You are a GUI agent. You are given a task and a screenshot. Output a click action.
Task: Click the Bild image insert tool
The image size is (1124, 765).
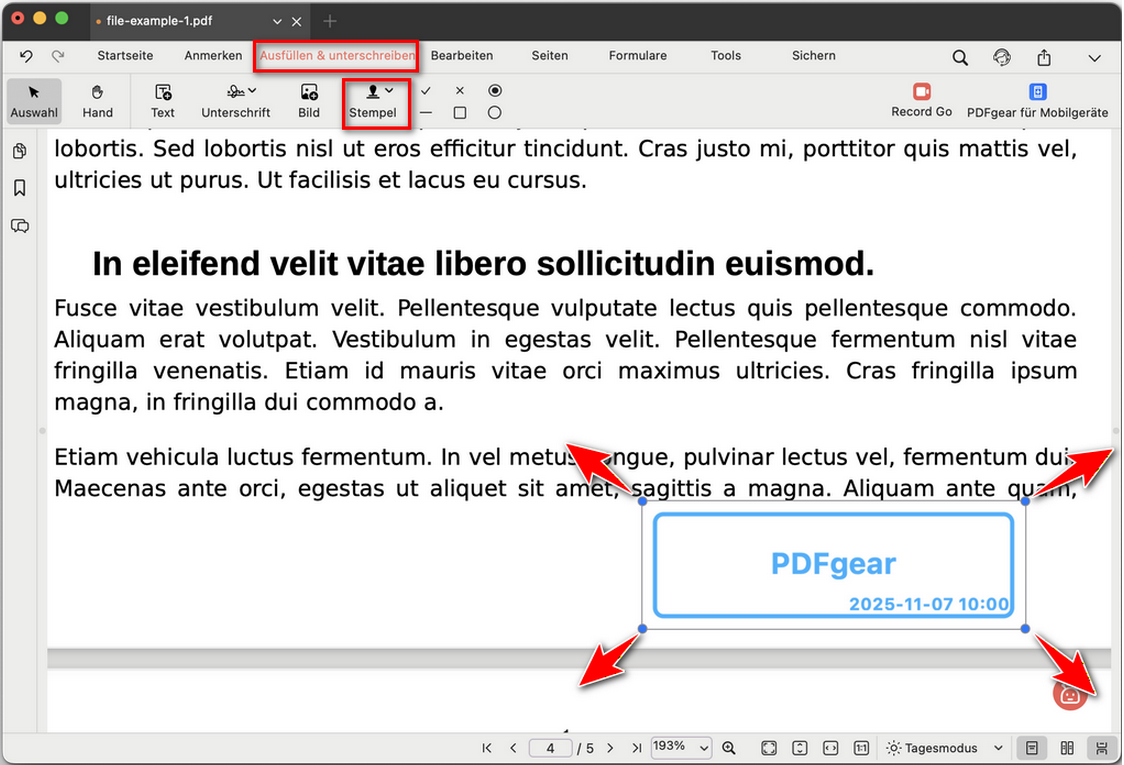[309, 101]
